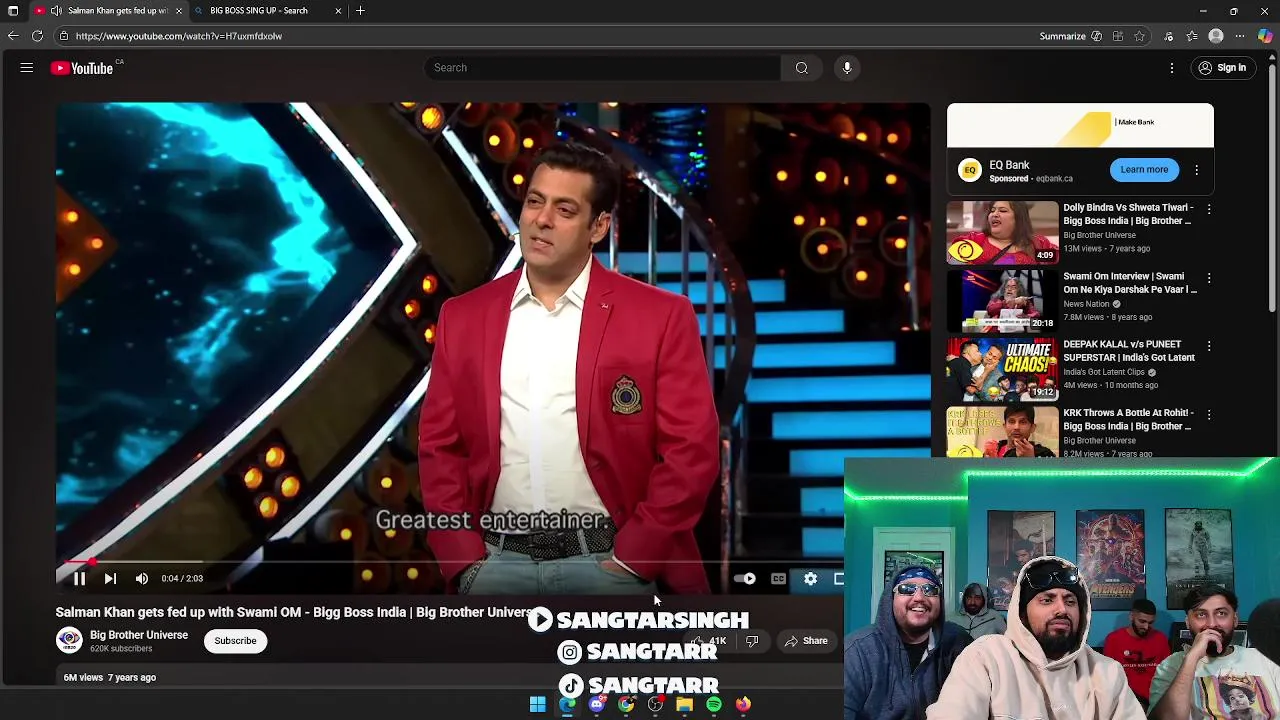Click the News Nation channel name
Image resolution: width=1280 pixels, height=720 pixels.
1087,304
